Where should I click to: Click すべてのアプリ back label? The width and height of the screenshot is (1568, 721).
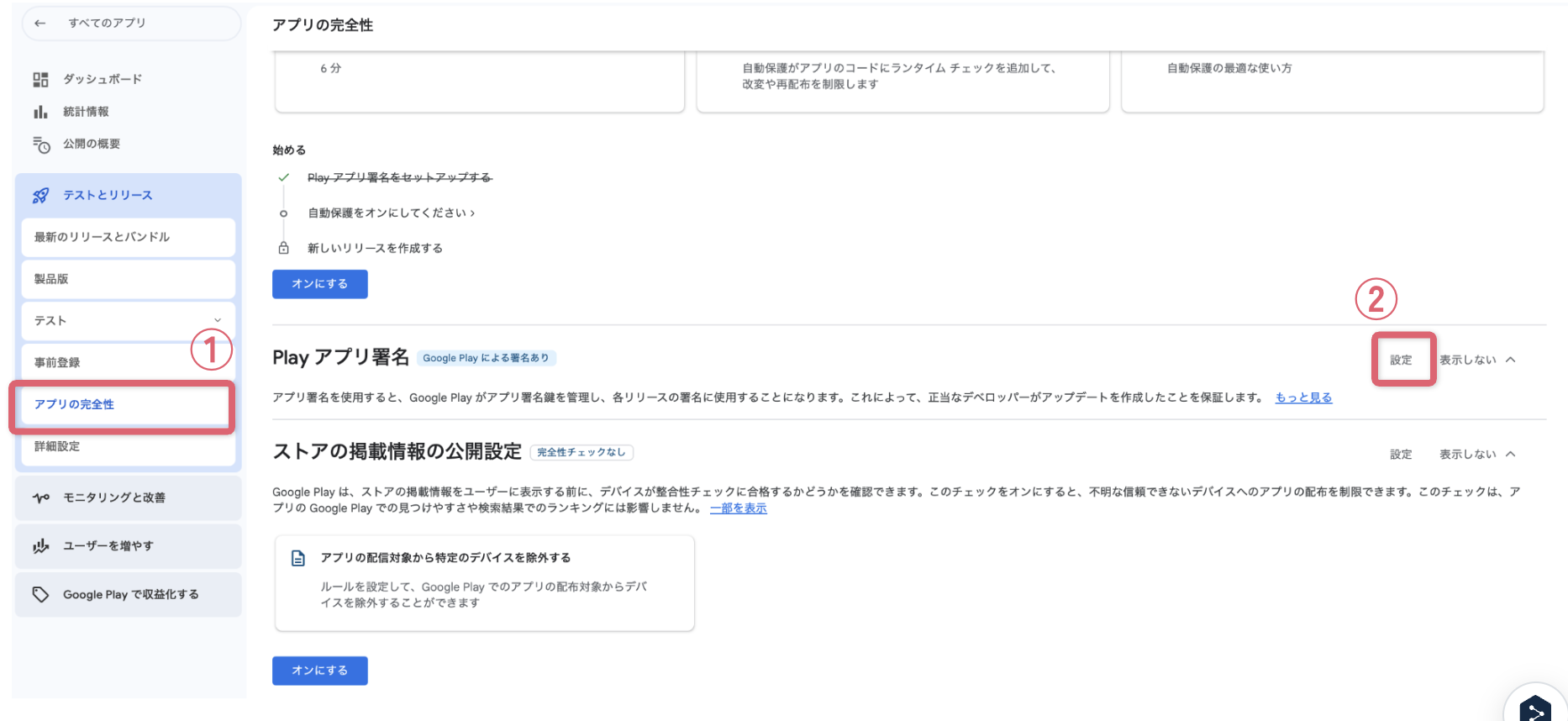coord(107,23)
